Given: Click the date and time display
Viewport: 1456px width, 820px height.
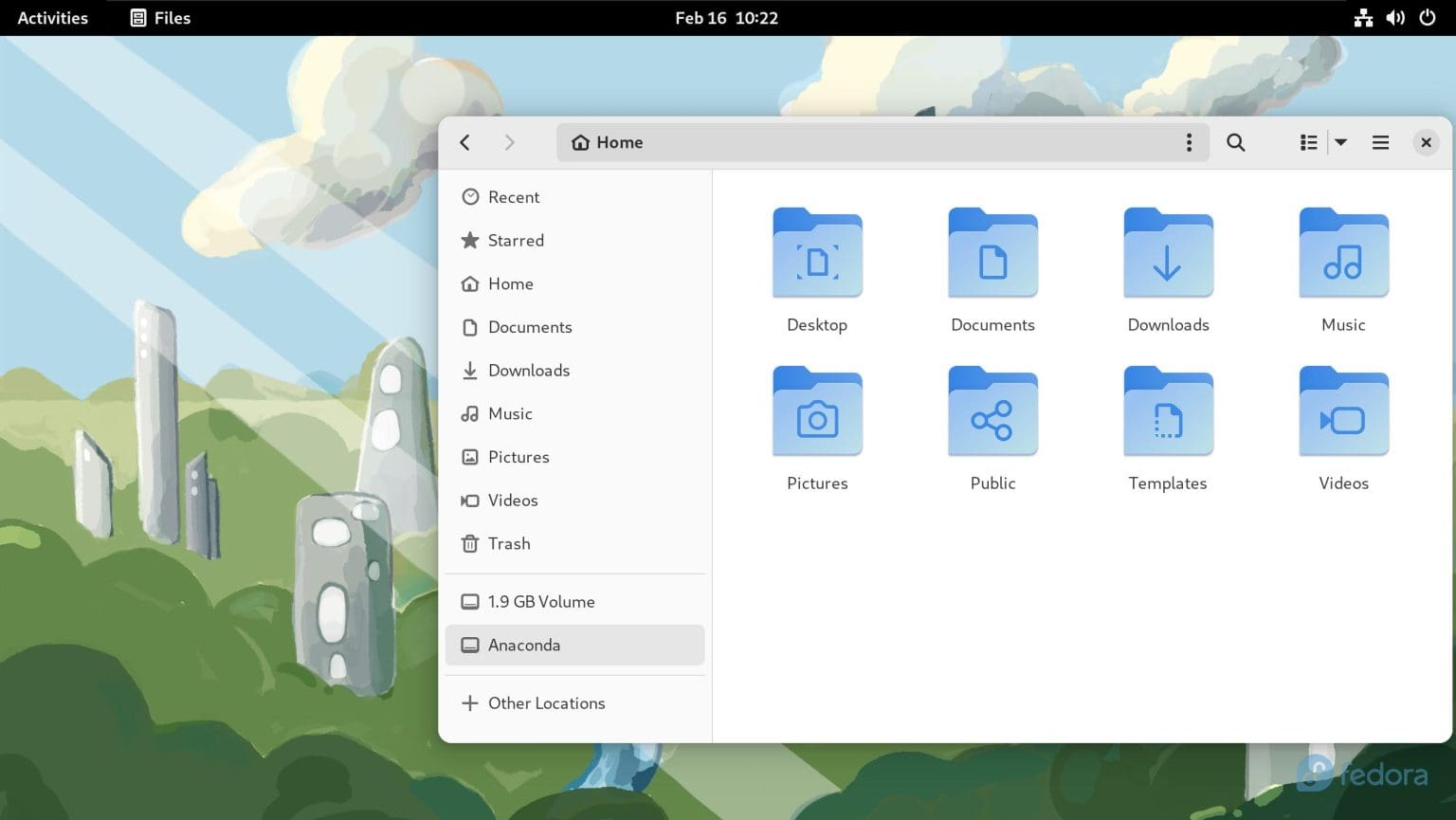Looking at the screenshot, I should point(726,17).
